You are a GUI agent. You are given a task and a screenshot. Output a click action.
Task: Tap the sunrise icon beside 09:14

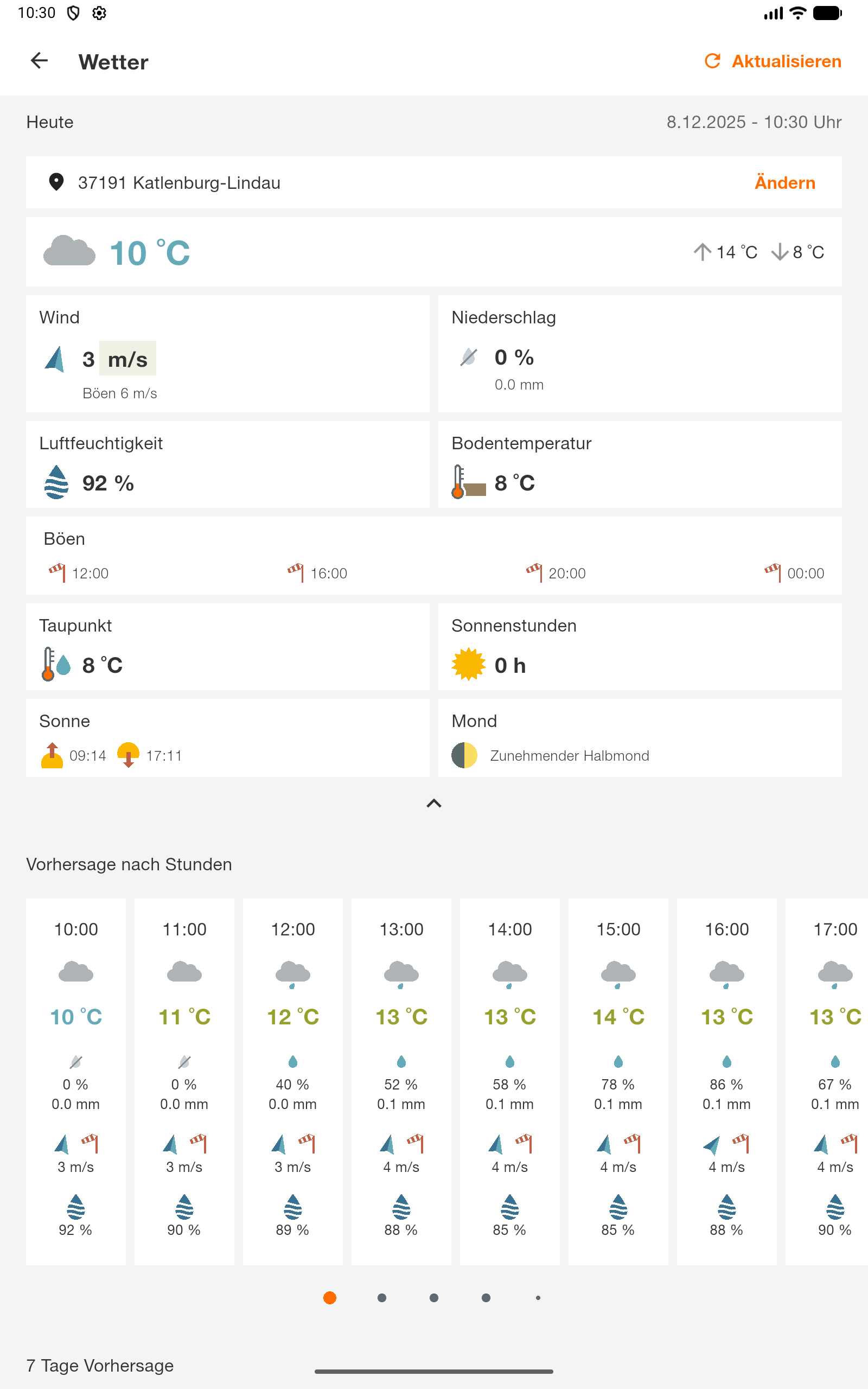52,755
